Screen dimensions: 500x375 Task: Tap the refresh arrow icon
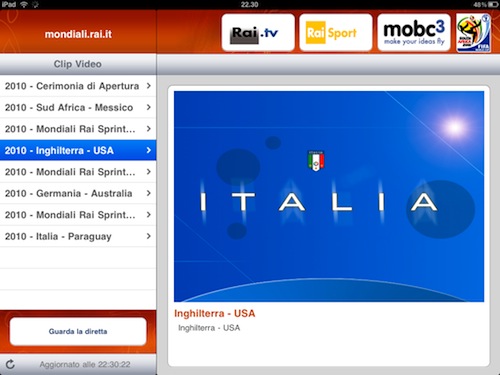[10, 364]
